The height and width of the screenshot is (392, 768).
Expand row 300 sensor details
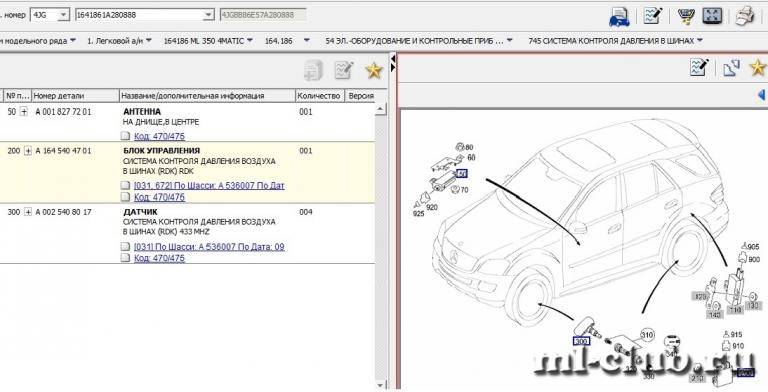[x=28, y=212]
